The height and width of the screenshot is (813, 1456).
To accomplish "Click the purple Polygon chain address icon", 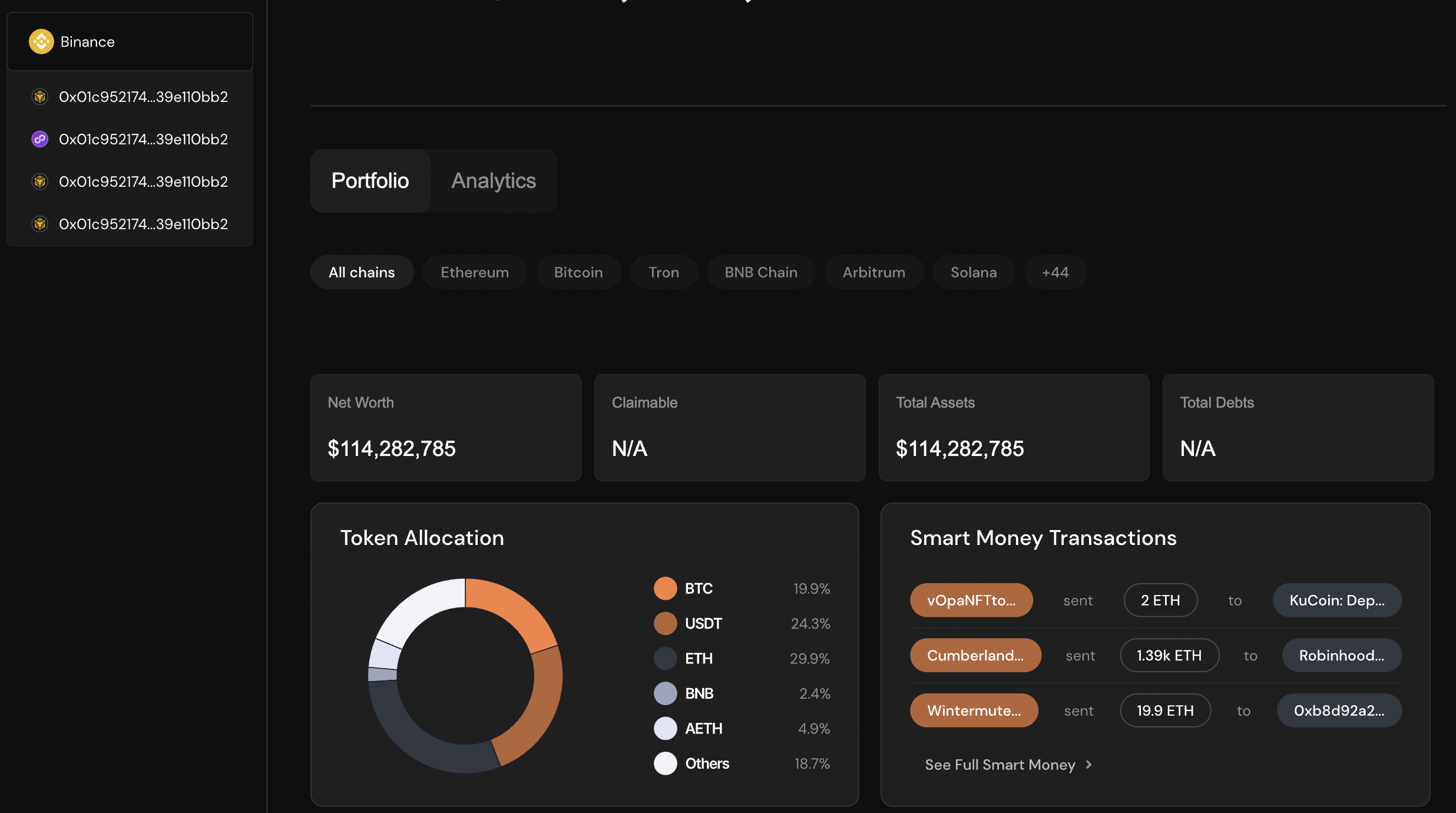I will point(39,139).
